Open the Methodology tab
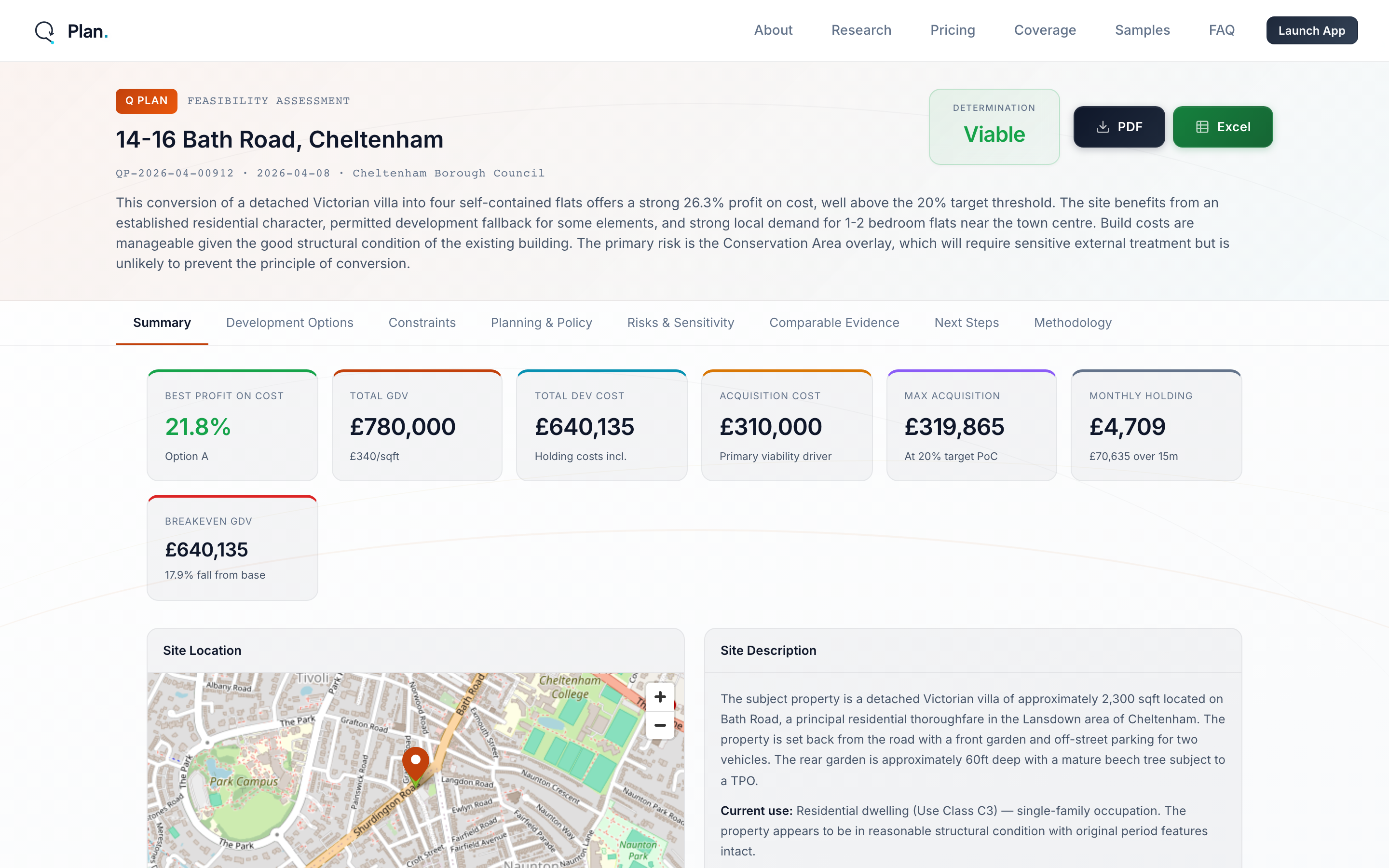 pyautogui.click(x=1072, y=323)
